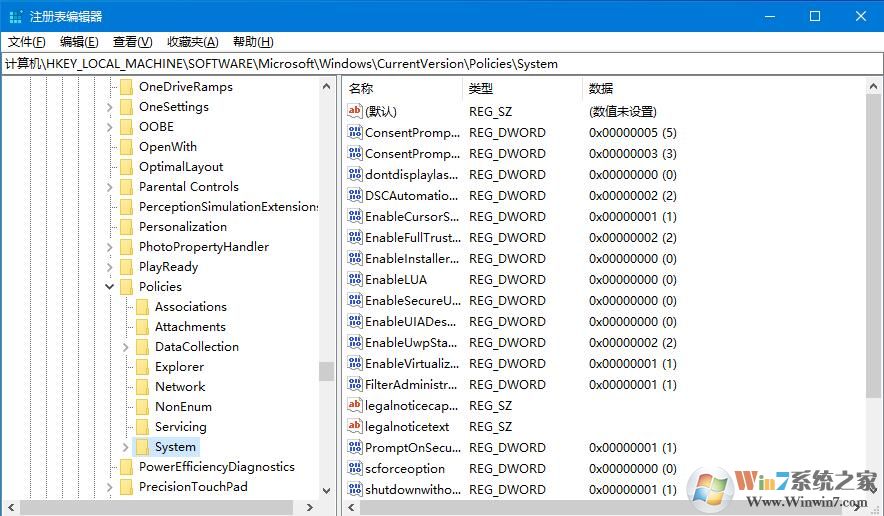Screen dimensions: 884x516
Task: Open the 查看(V) menu
Action: coord(132,42)
